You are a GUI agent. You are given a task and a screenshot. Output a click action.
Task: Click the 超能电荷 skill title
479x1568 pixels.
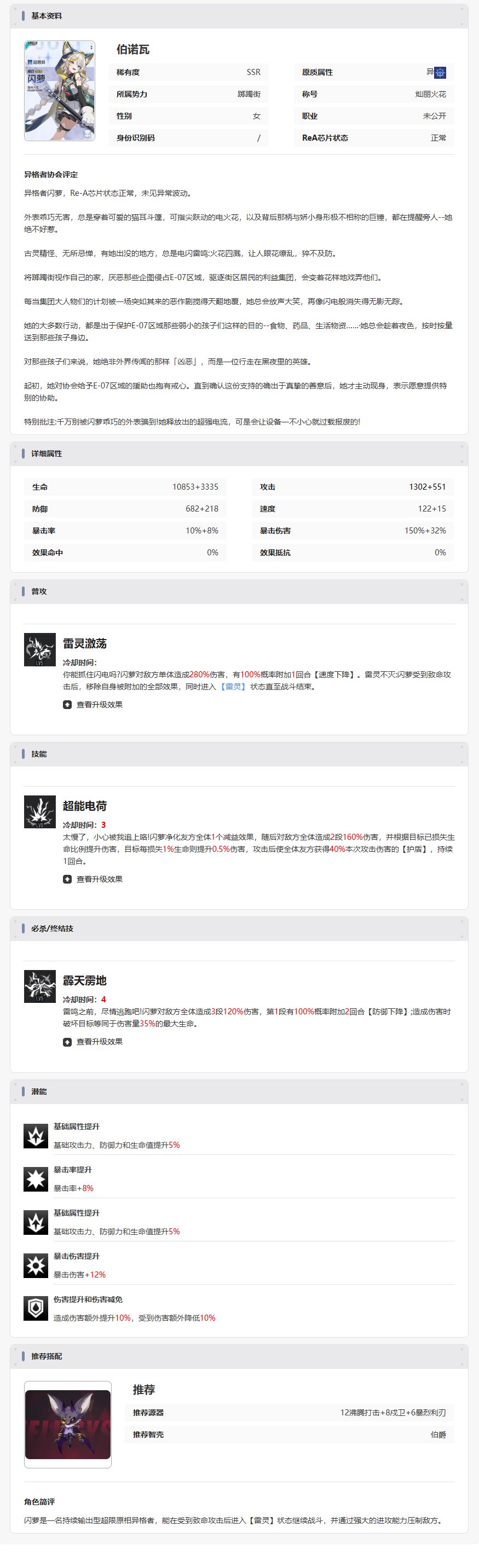(x=85, y=806)
